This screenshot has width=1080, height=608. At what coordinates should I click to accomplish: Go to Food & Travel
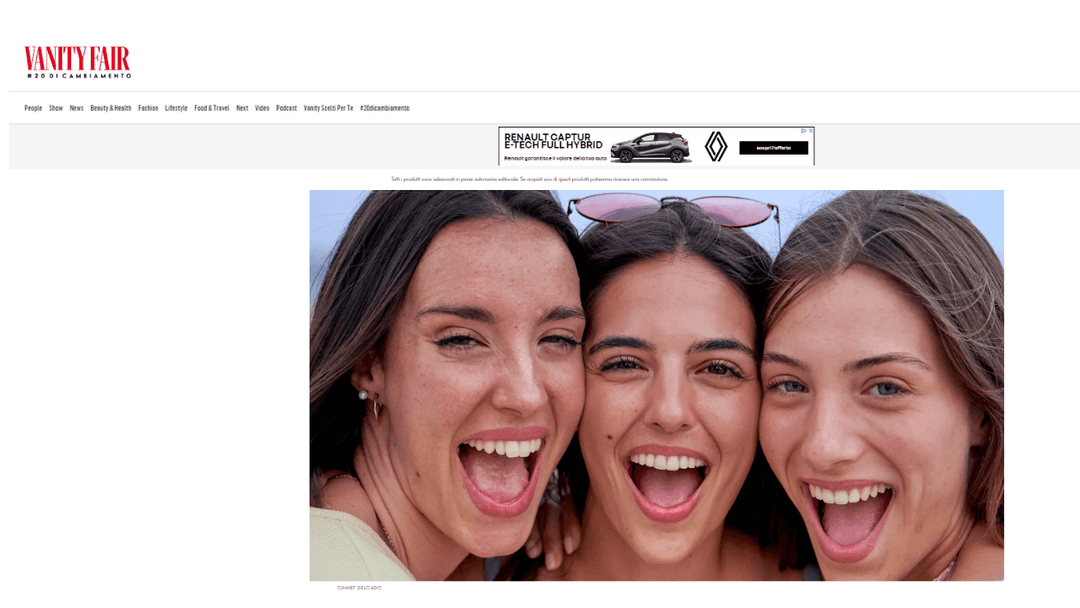[211, 108]
